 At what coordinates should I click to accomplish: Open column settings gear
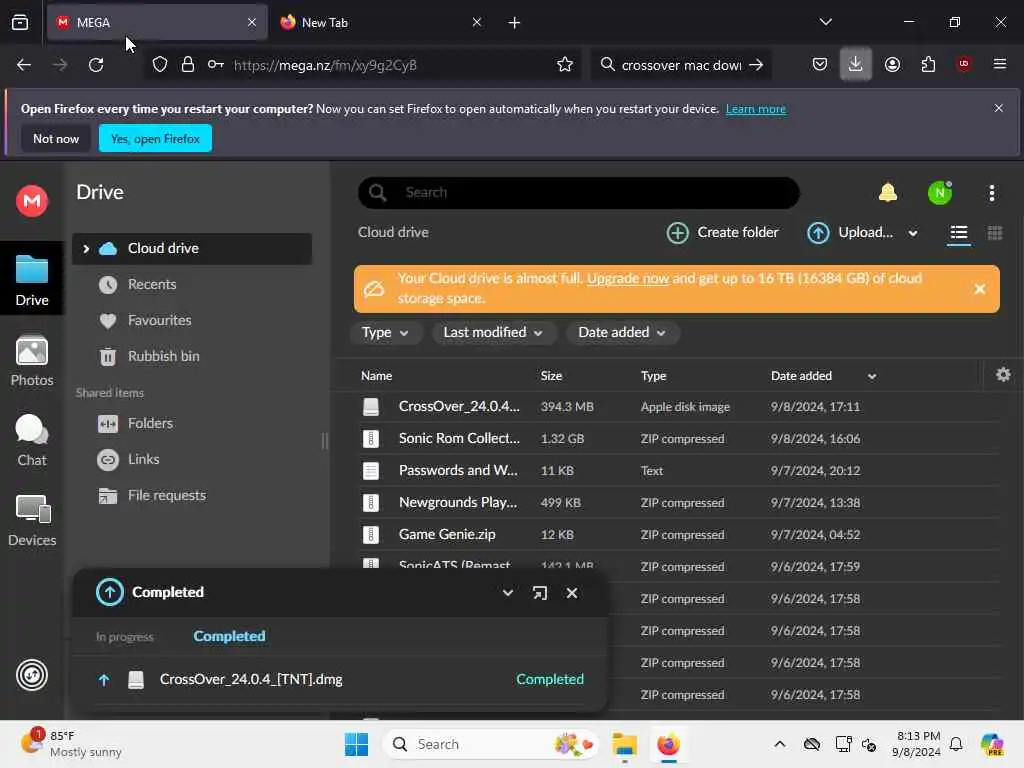pos(1003,375)
